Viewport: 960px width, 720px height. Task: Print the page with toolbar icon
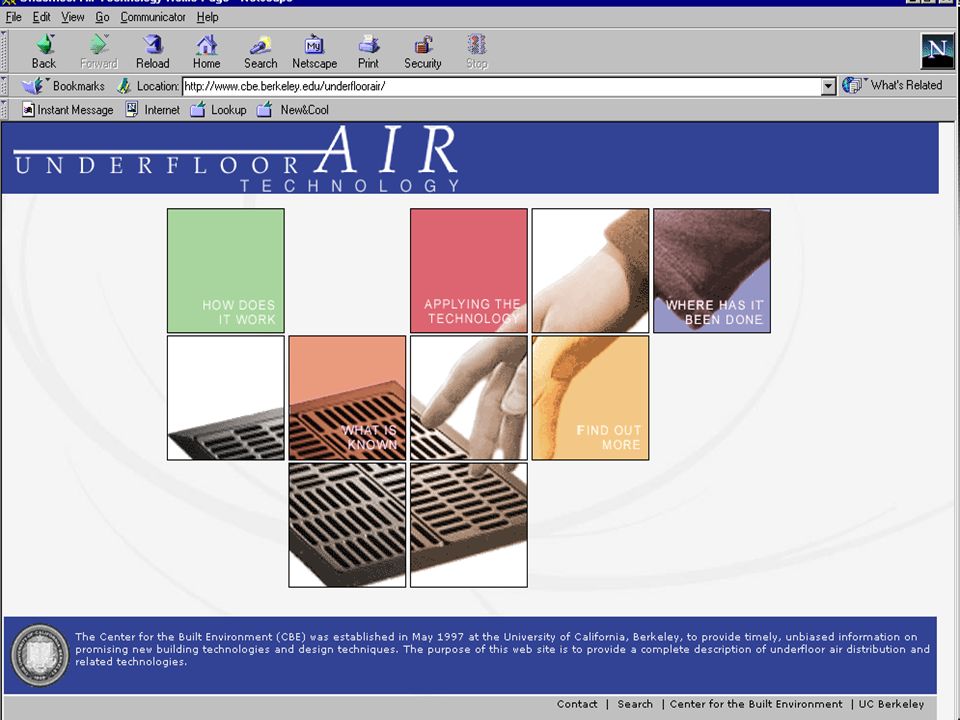[368, 51]
